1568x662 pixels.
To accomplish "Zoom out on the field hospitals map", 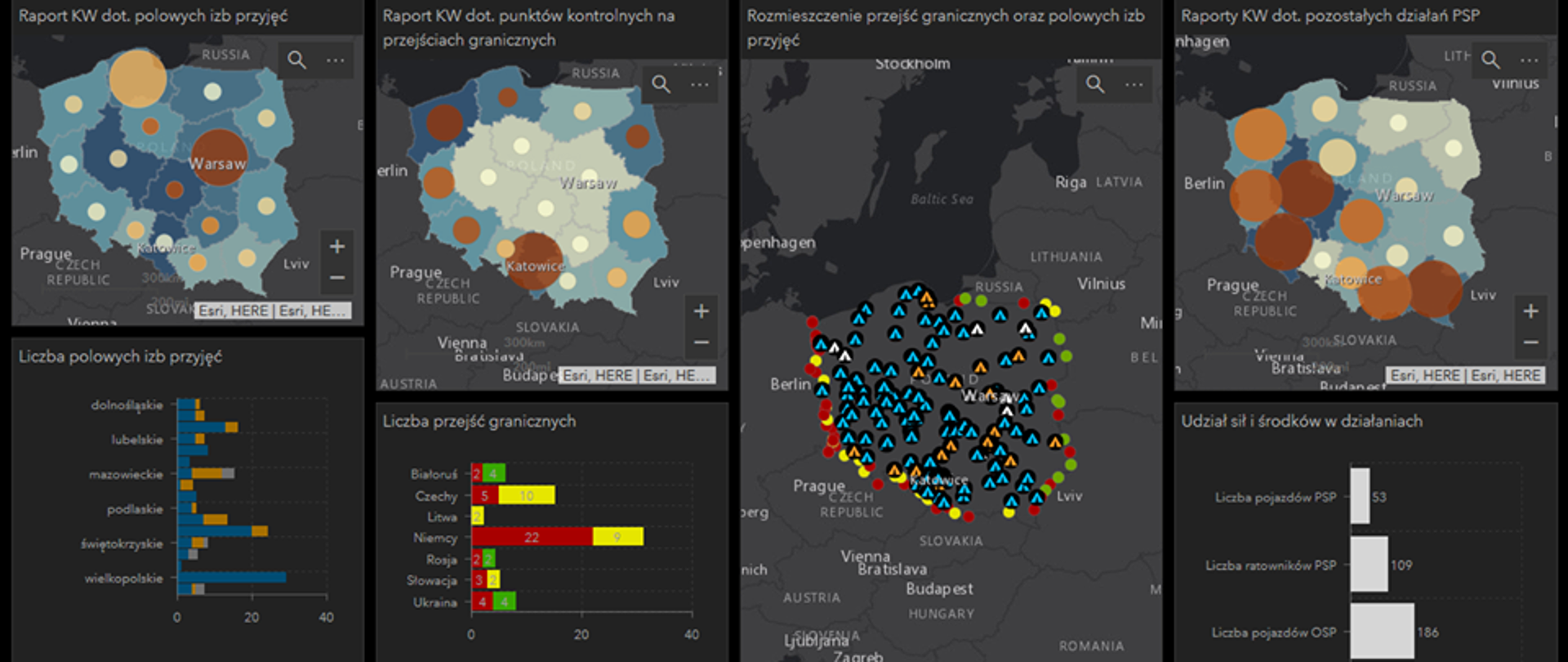I will coord(336,278).
